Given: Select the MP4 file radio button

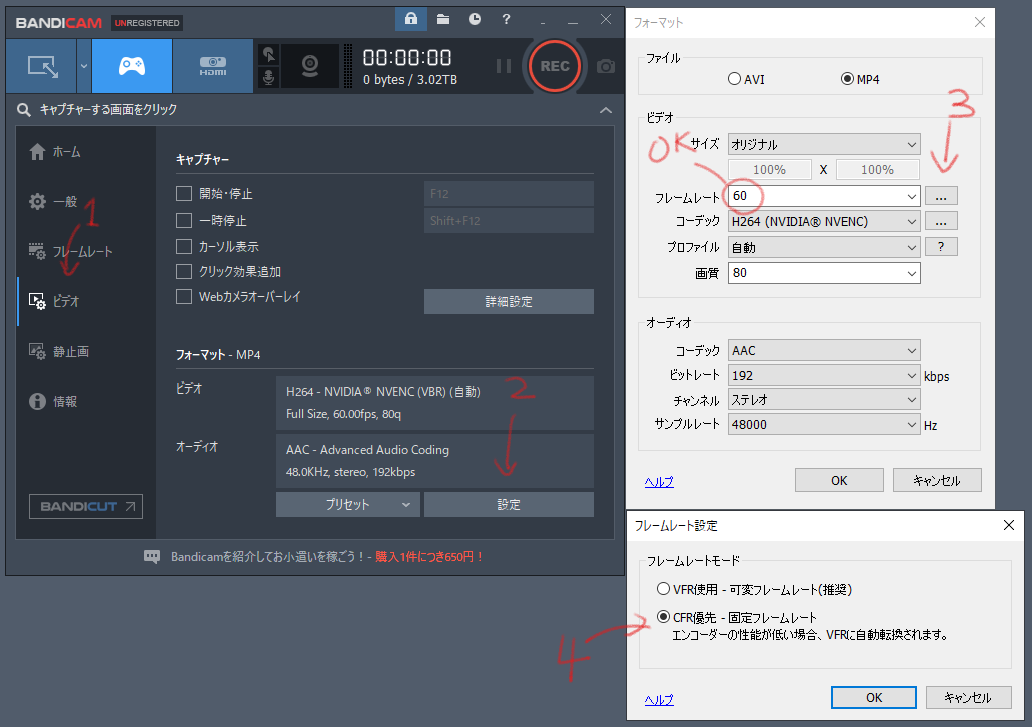Looking at the screenshot, I should point(848,79).
